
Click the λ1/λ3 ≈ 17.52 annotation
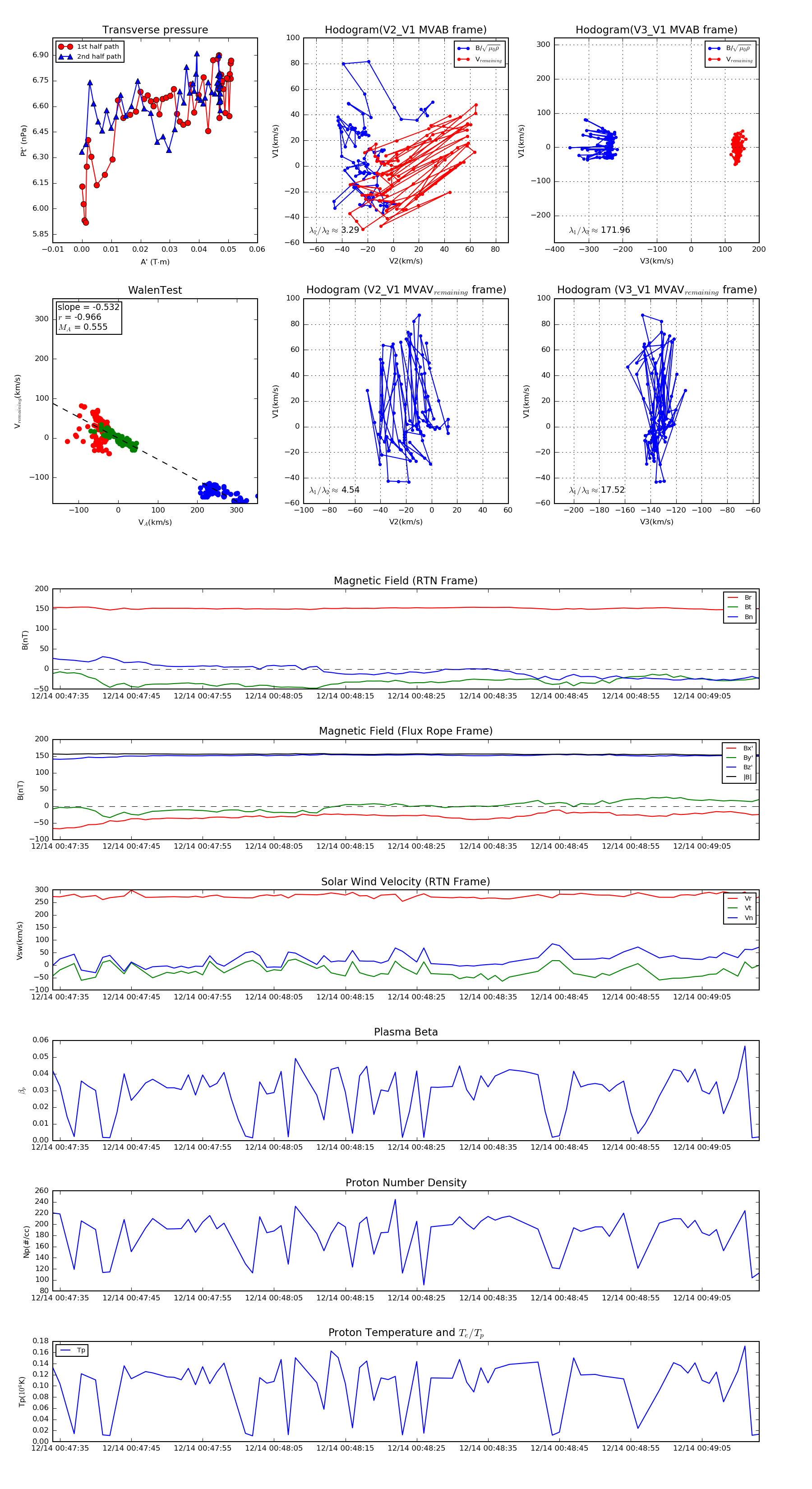click(x=597, y=490)
